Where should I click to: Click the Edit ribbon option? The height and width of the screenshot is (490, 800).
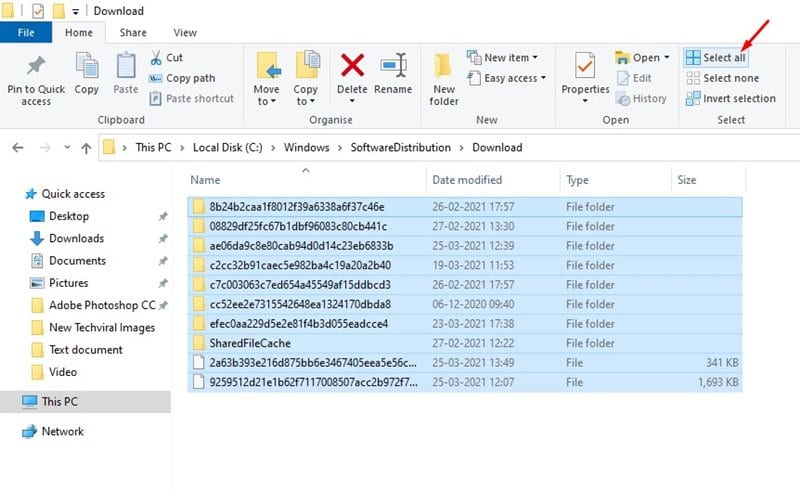(634, 78)
